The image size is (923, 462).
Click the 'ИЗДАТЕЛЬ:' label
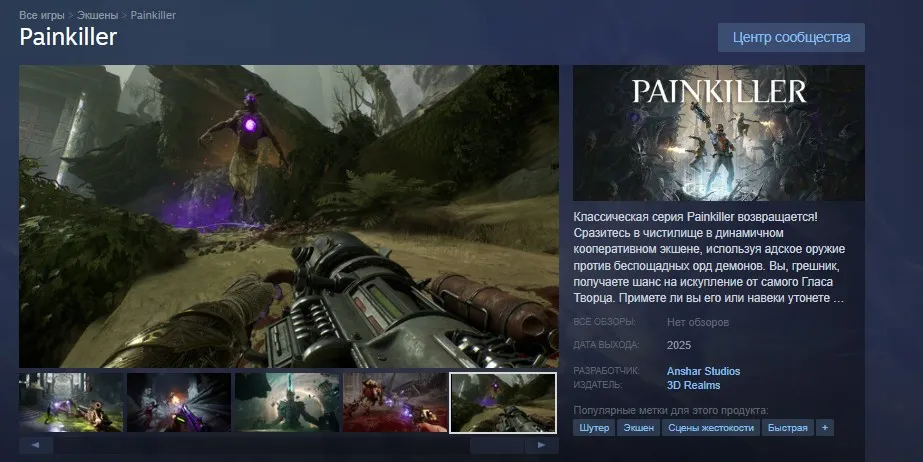[597, 385]
